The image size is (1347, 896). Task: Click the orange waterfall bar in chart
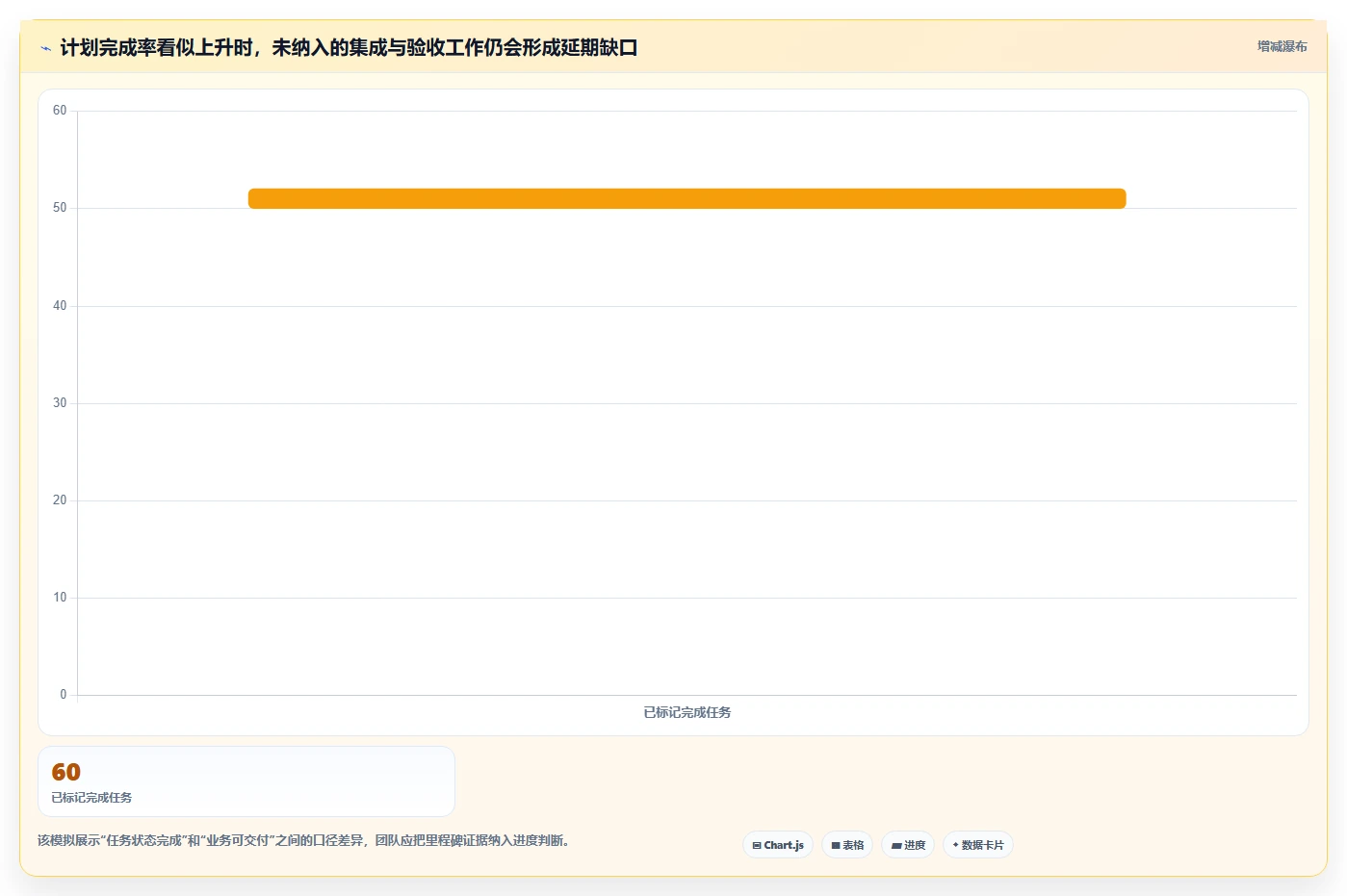[x=686, y=198]
